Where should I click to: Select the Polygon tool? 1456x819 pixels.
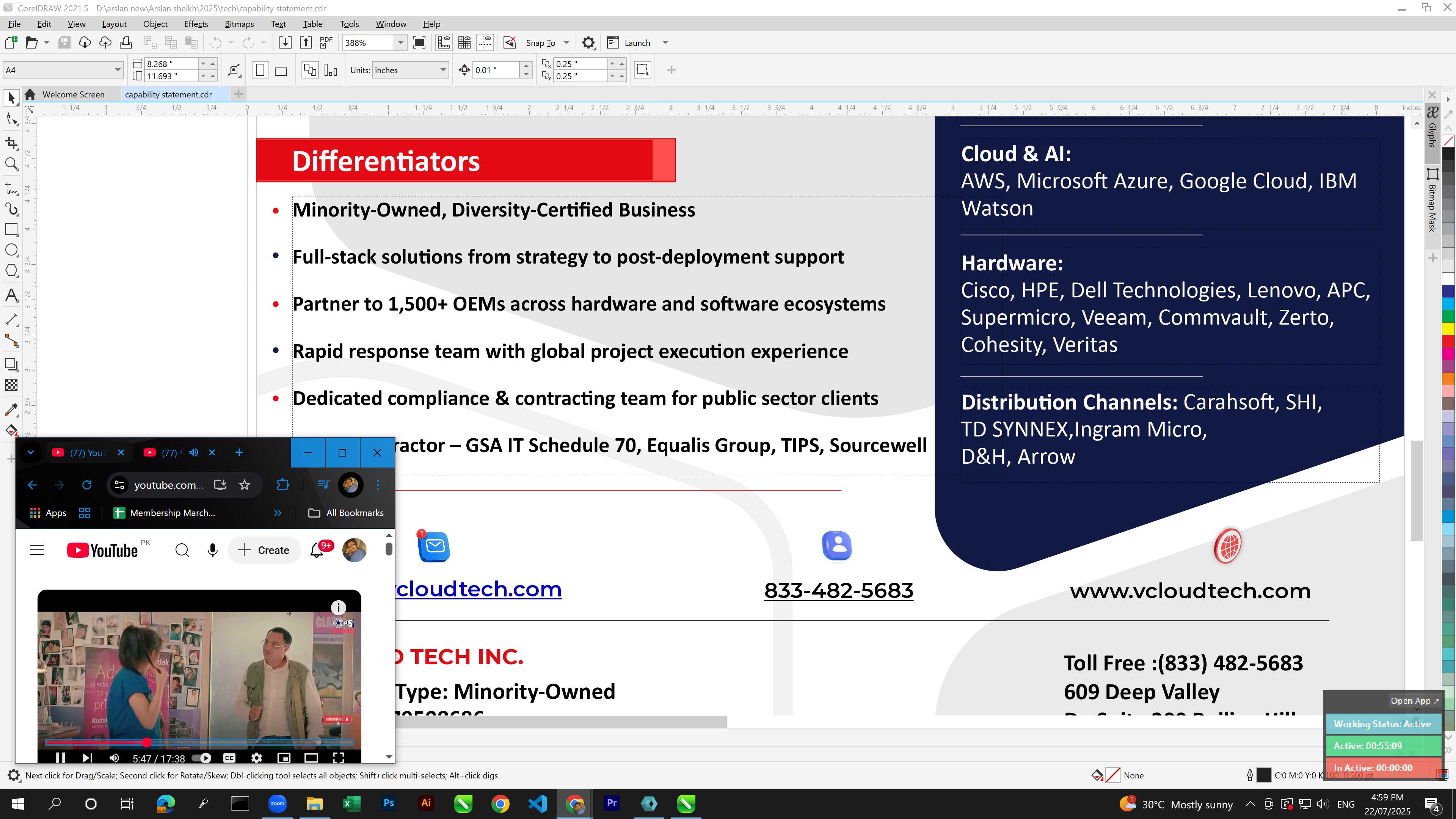11,271
